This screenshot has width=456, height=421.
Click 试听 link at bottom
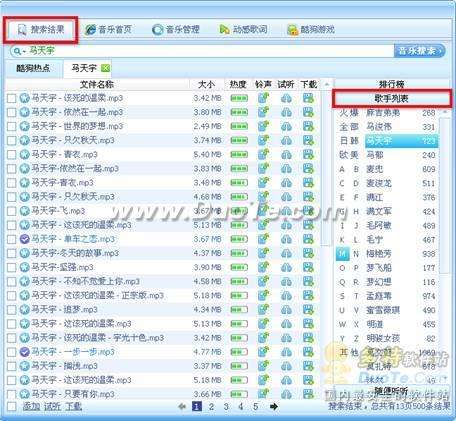tap(53, 406)
